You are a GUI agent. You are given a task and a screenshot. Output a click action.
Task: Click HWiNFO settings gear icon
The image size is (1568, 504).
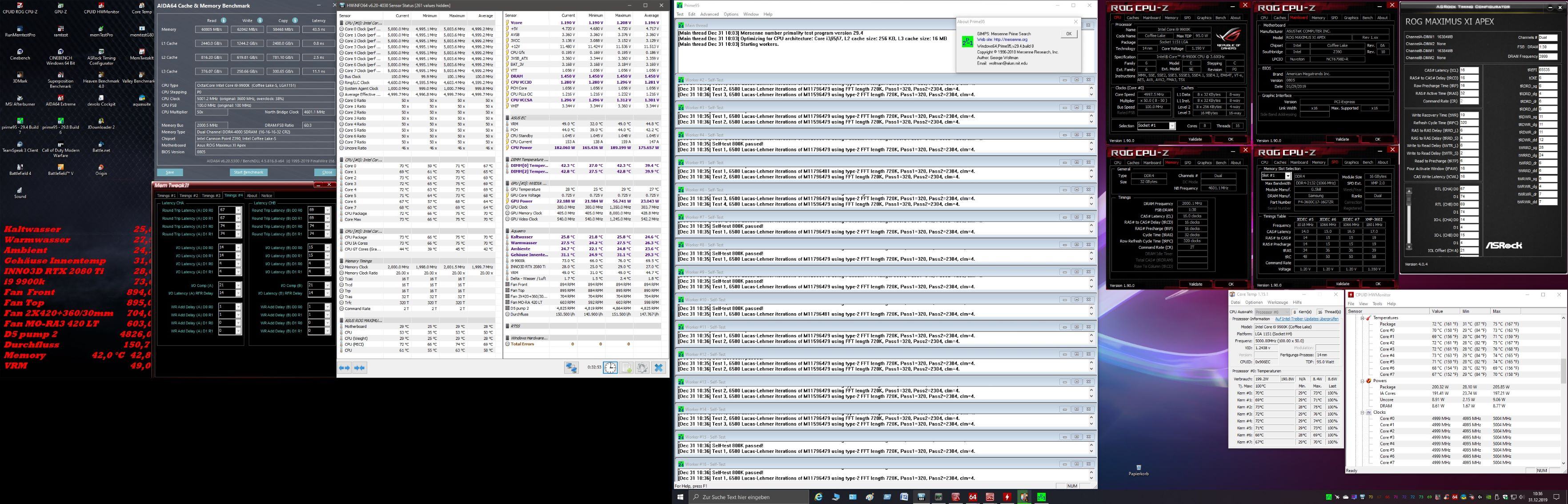point(642,367)
